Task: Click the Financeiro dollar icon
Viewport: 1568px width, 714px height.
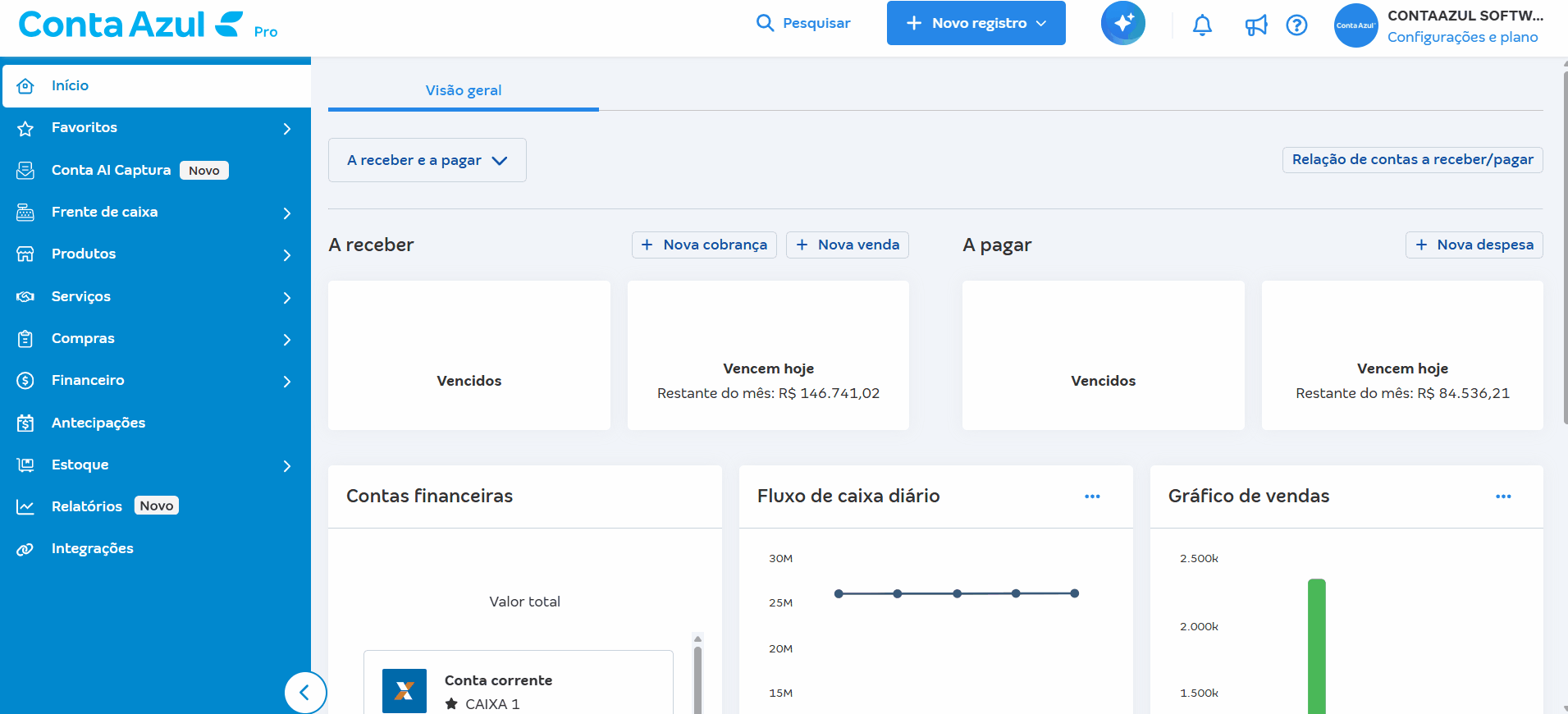Action: [x=25, y=381]
